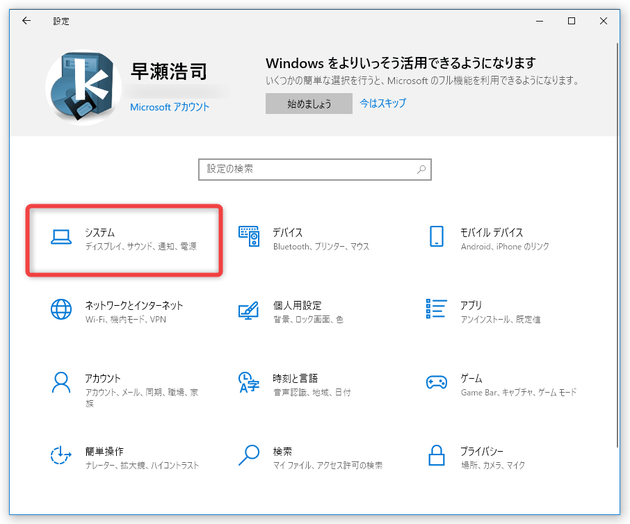
Task: Click the 始めましょう button
Action: [x=309, y=104]
